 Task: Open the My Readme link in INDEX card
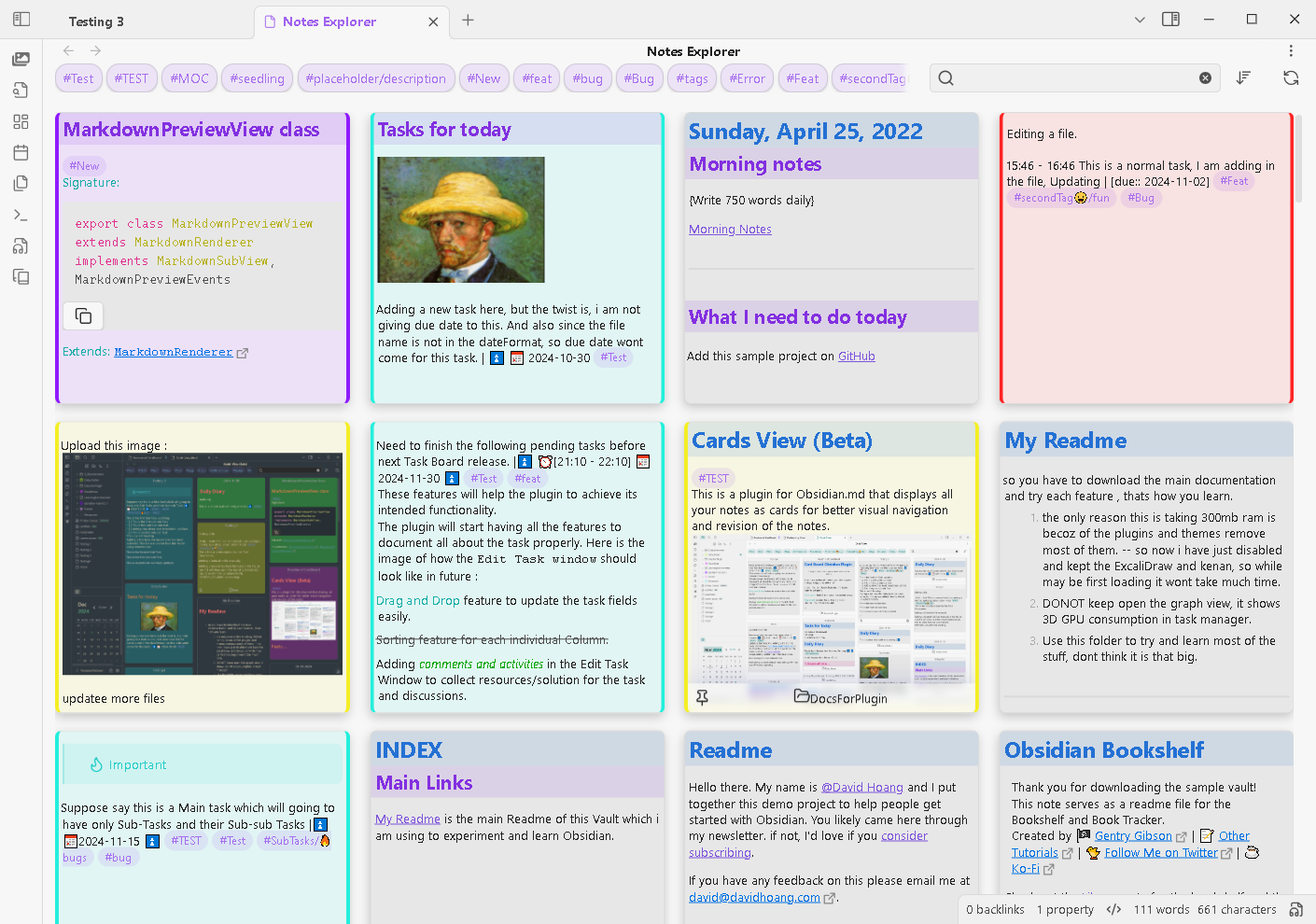[408, 819]
